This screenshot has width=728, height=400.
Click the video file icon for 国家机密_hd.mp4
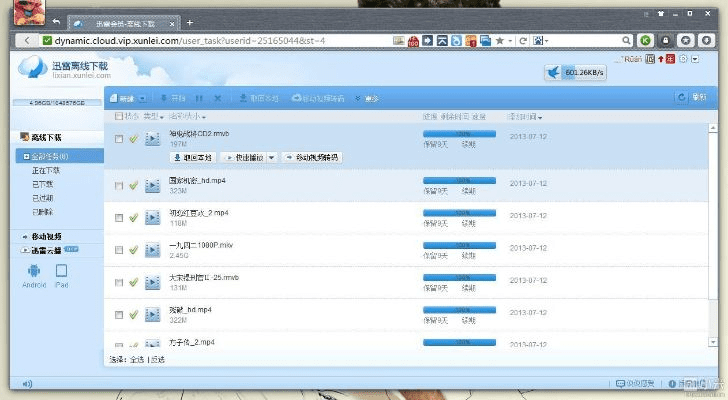coord(153,185)
